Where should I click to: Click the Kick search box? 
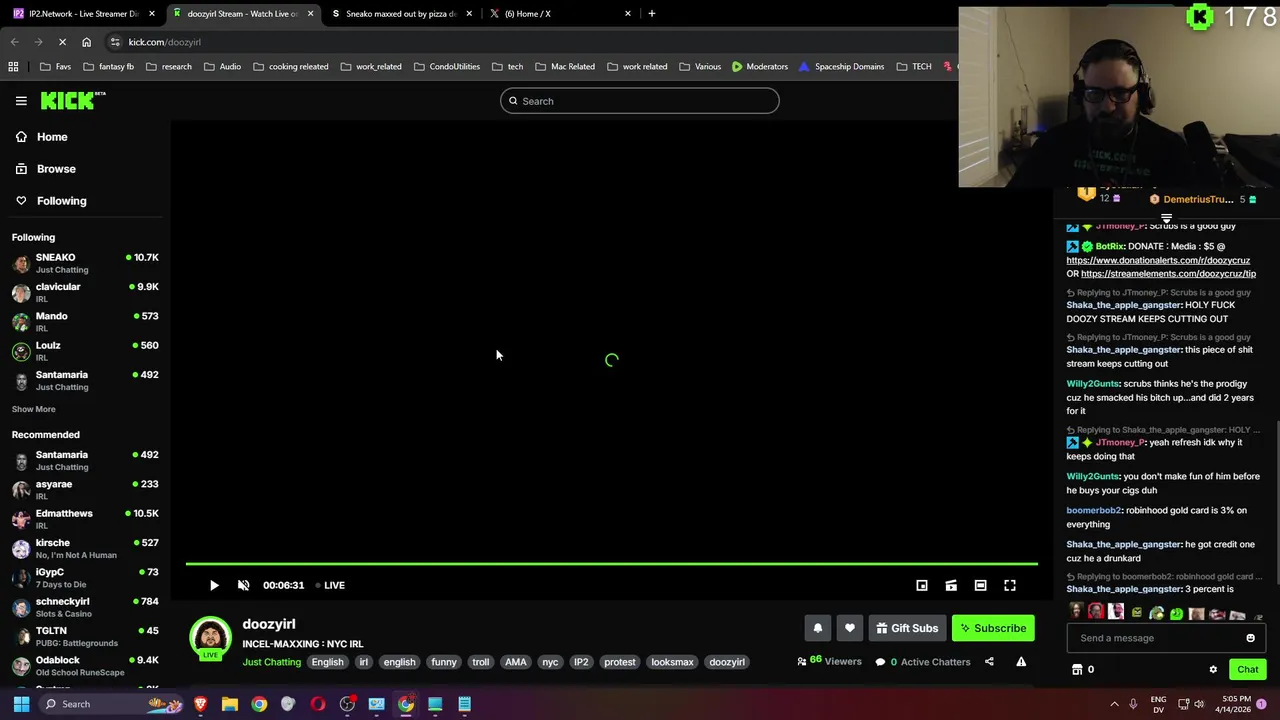[x=640, y=101]
